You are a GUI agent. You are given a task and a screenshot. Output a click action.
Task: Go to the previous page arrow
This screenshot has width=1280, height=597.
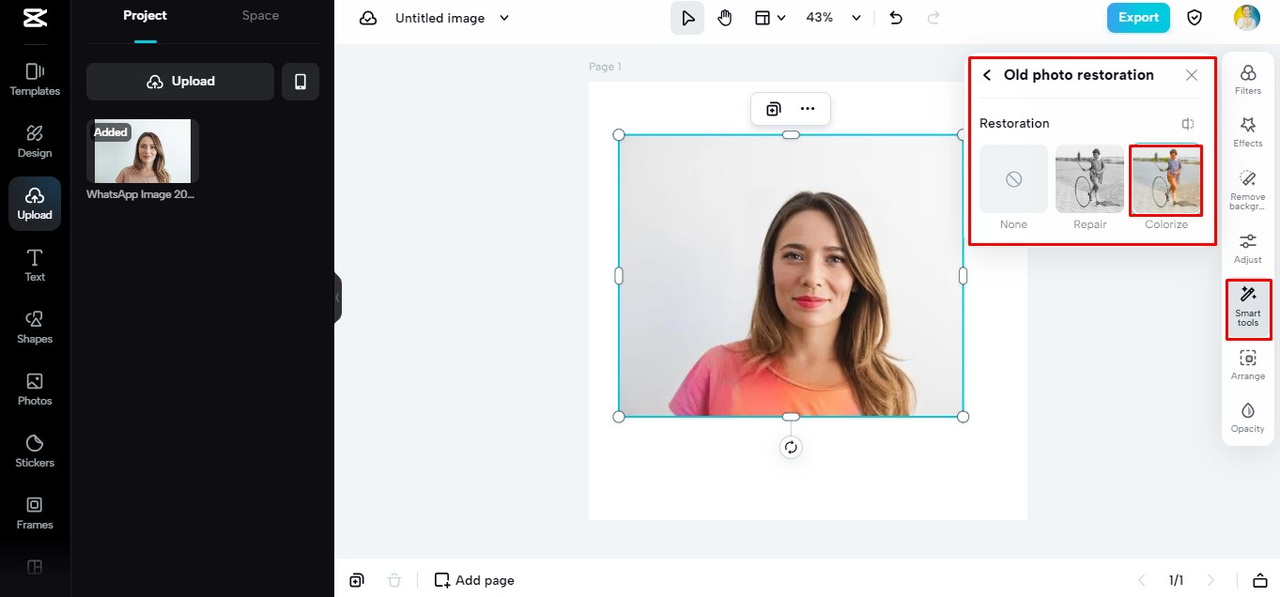[1142, 580]
